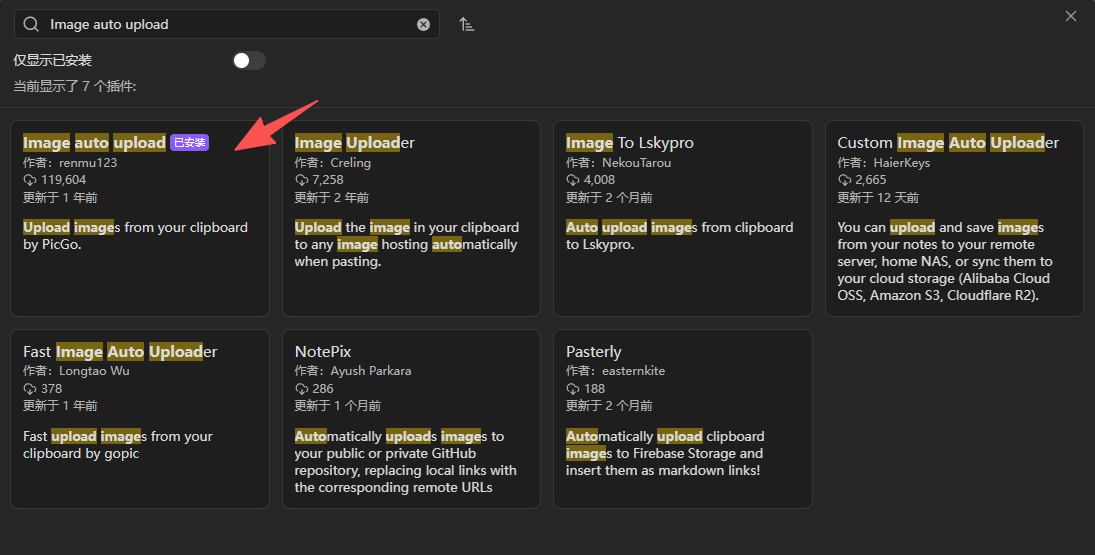Viewport: 1095px width, 555px height.
Task: Toggle show installed plugins only
Action: 249,61
